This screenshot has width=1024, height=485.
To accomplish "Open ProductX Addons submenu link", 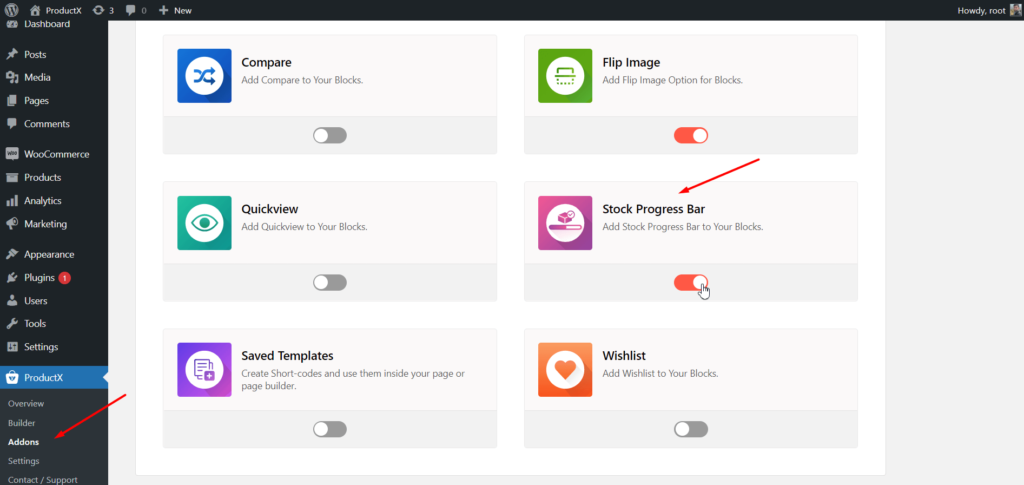I will tap(24, 442).
